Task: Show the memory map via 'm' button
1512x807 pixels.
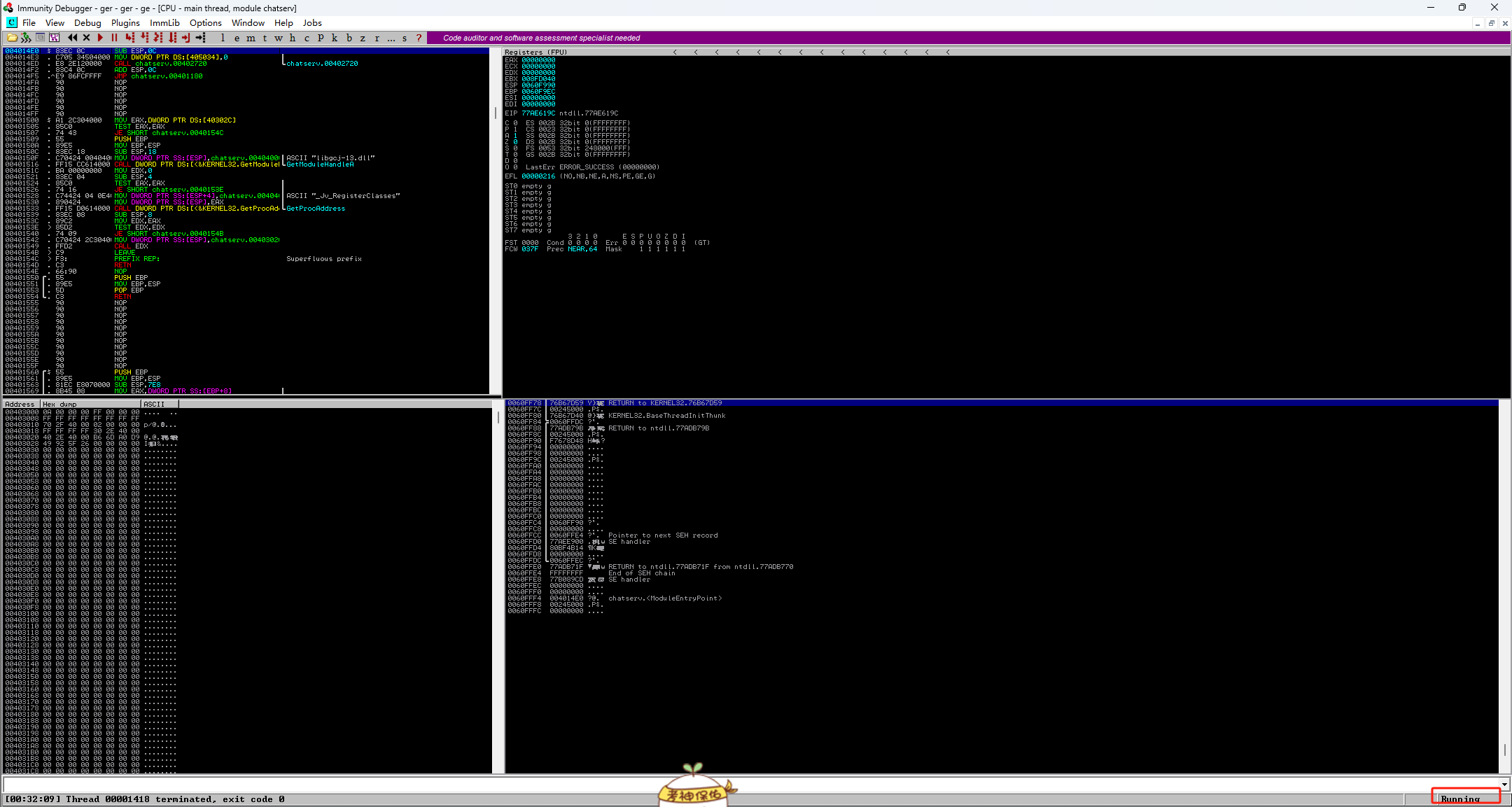Action: pos(251,38)
